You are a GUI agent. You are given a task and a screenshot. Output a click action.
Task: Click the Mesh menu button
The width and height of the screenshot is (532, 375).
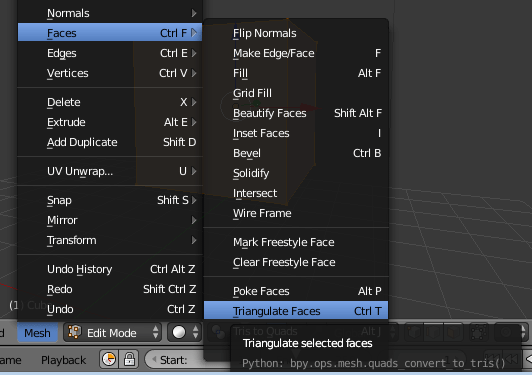(x=37, y=333)
